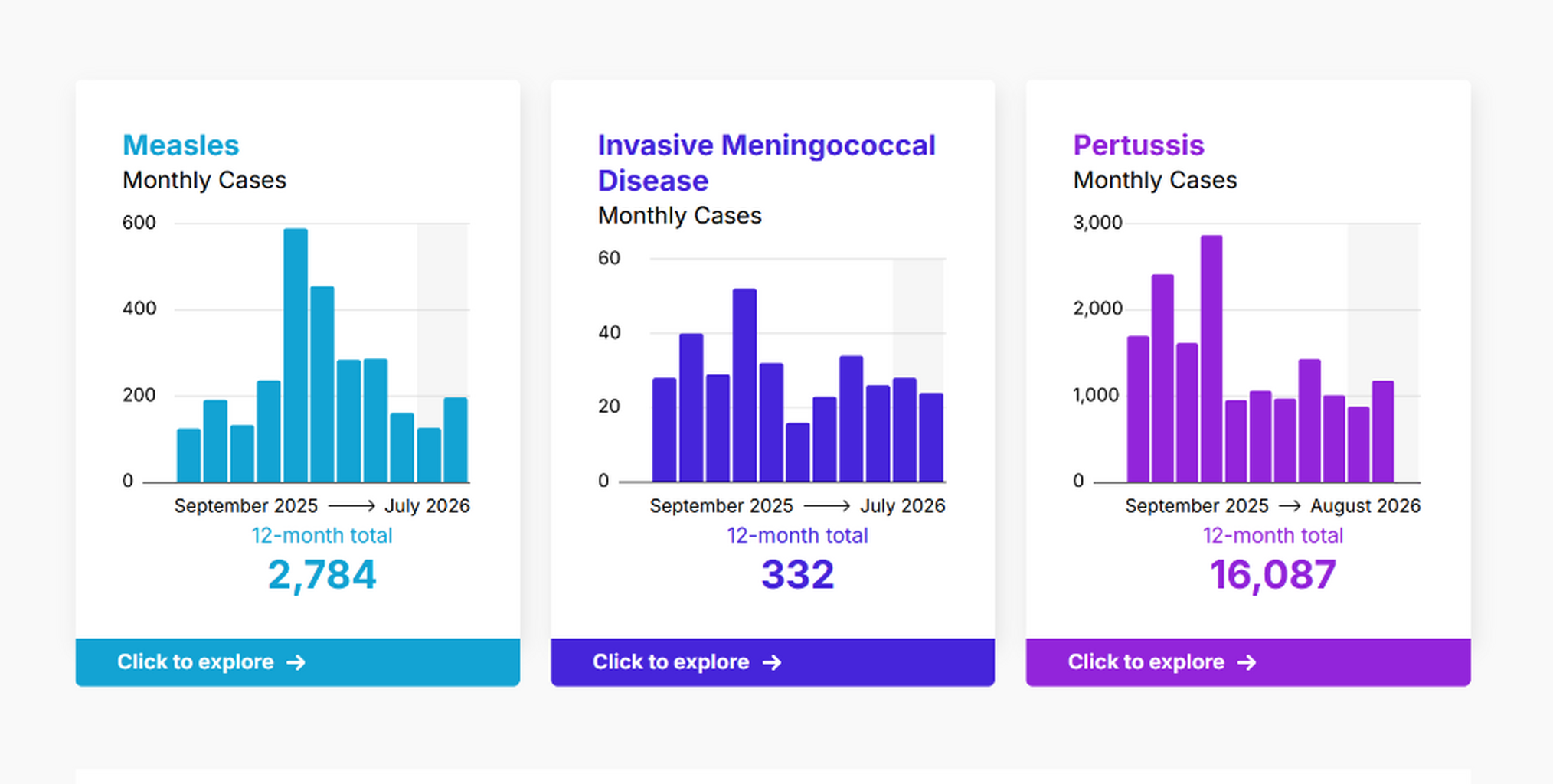Screen dimensions: 1553x784
Task: Select the Meningococcal total value 332
Action: 797,575
